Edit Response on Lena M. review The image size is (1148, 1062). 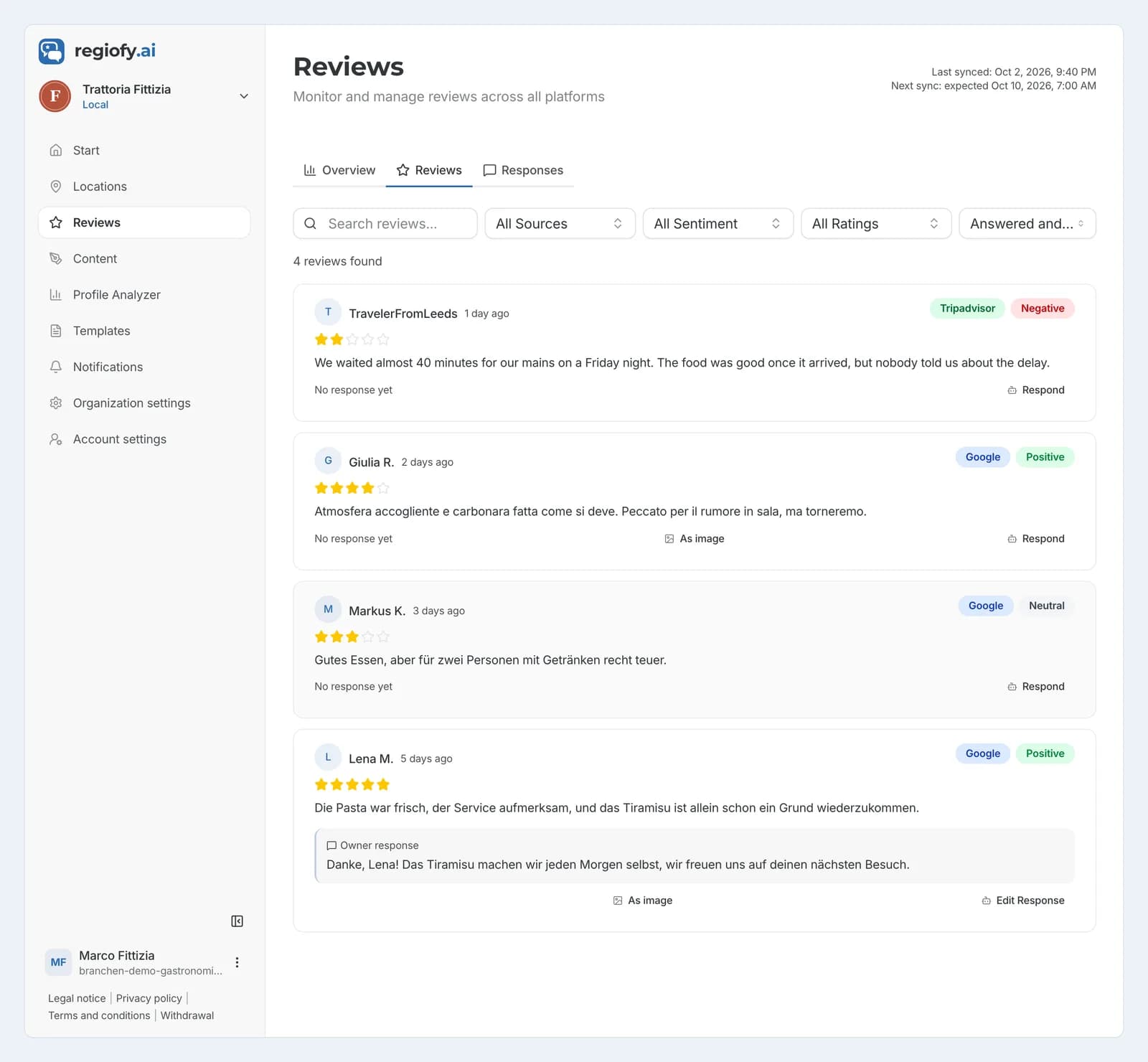click(1023, 901)
